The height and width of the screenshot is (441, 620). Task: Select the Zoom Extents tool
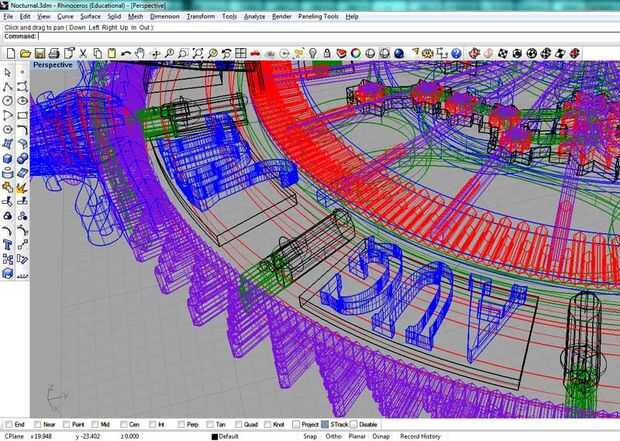[x=198, y=53]
